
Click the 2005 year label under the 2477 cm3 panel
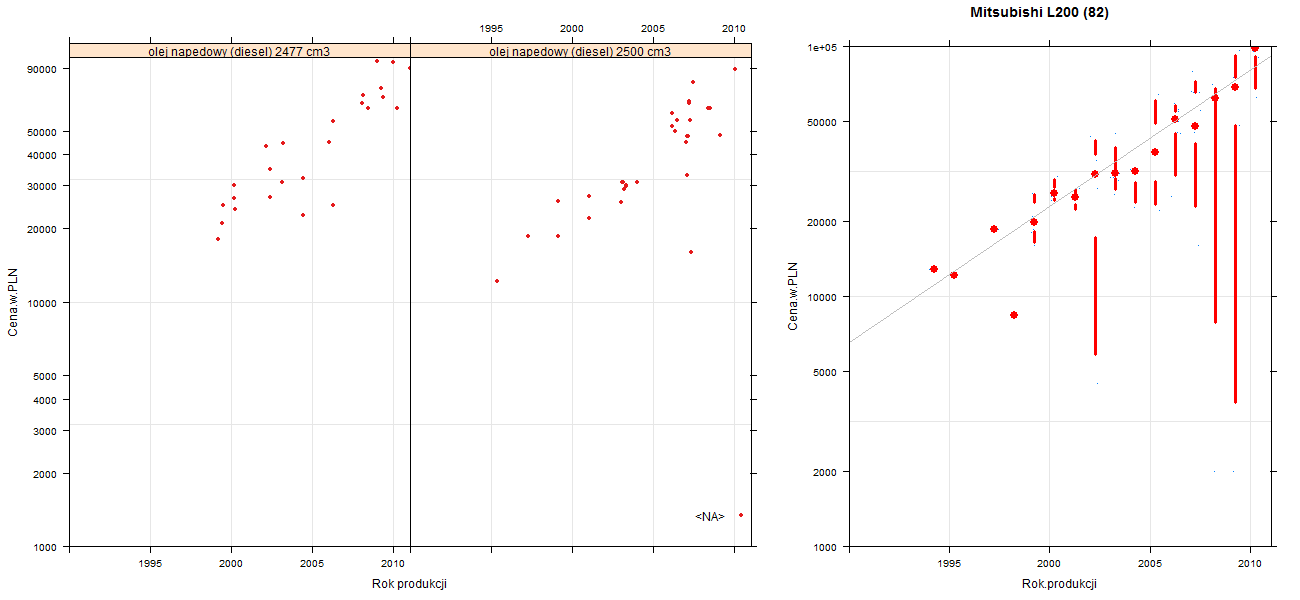[x=312, y=564]
